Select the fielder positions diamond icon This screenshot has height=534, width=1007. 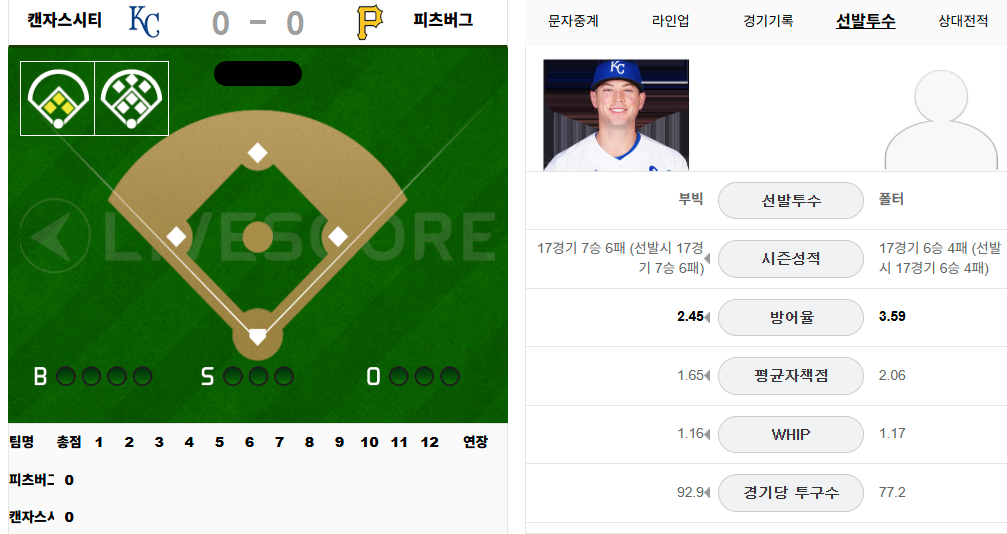(132, 98)
